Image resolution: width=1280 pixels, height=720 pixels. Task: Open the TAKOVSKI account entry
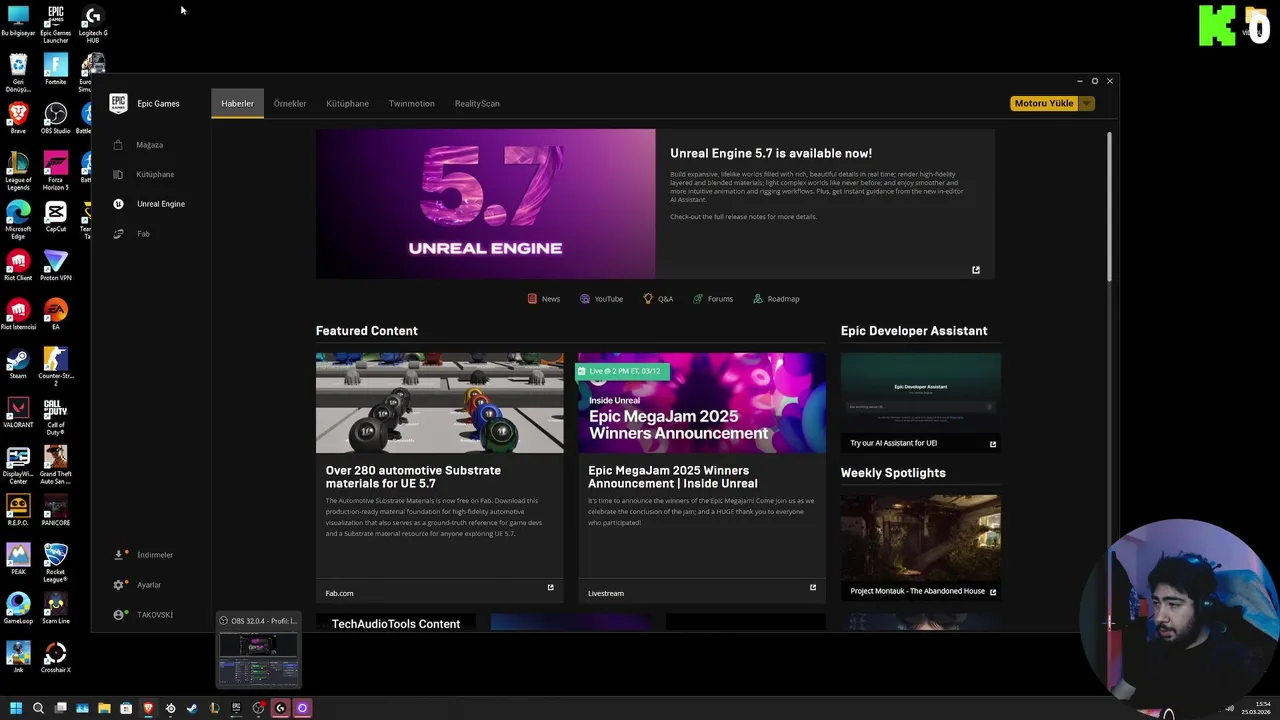144,615
